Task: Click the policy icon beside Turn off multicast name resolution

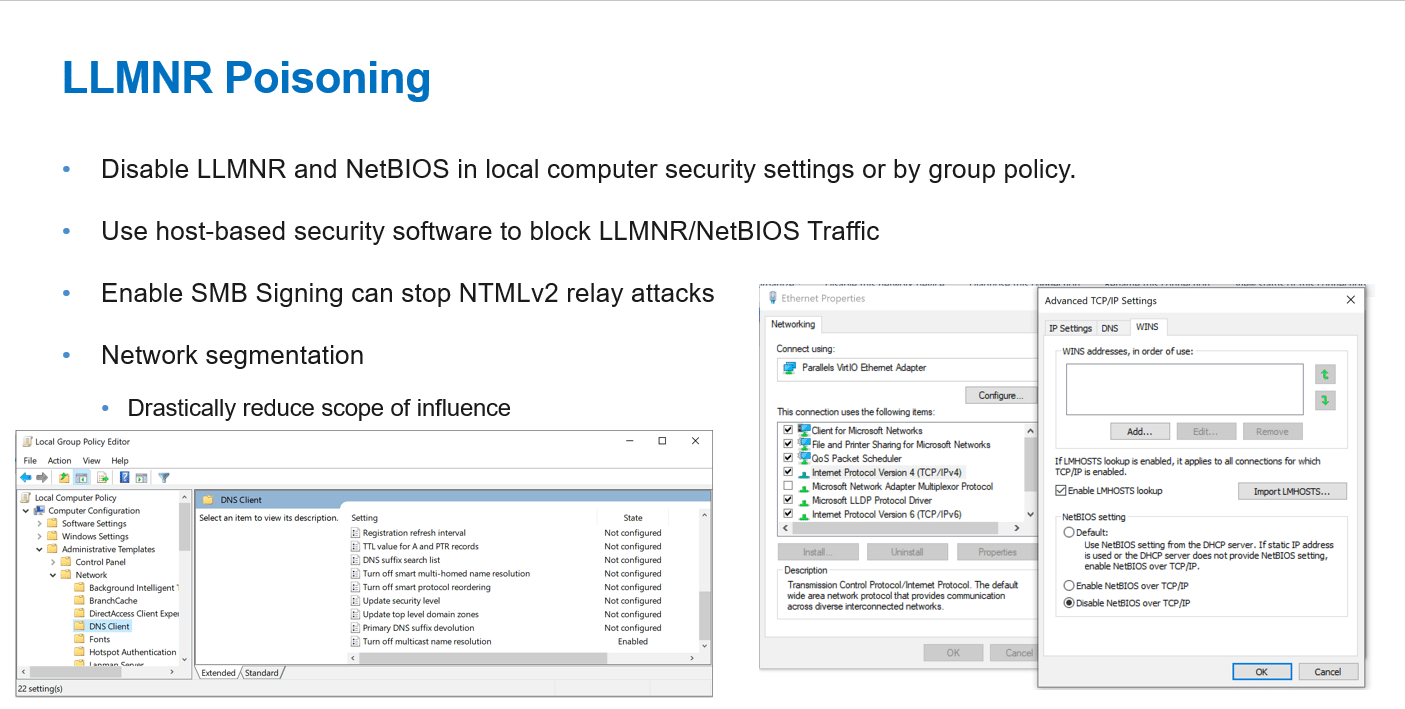Action: [x=355, y=641]
